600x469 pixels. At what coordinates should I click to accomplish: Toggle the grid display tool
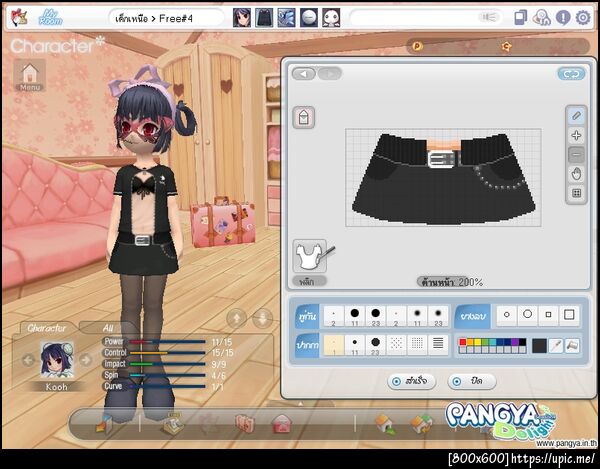click(x=576, y=193)
